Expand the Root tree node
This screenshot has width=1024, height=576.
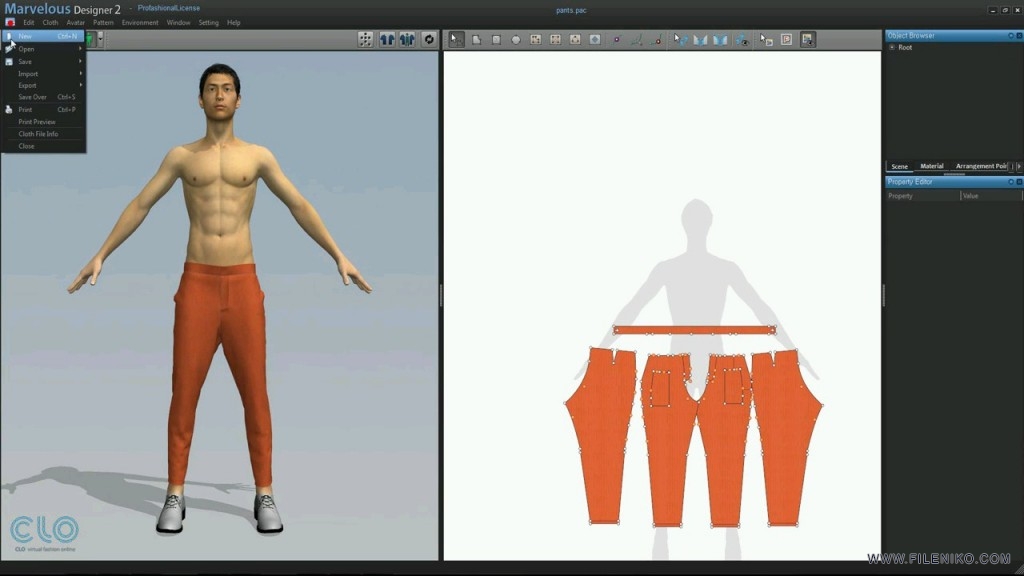click(x=892, y=48)
